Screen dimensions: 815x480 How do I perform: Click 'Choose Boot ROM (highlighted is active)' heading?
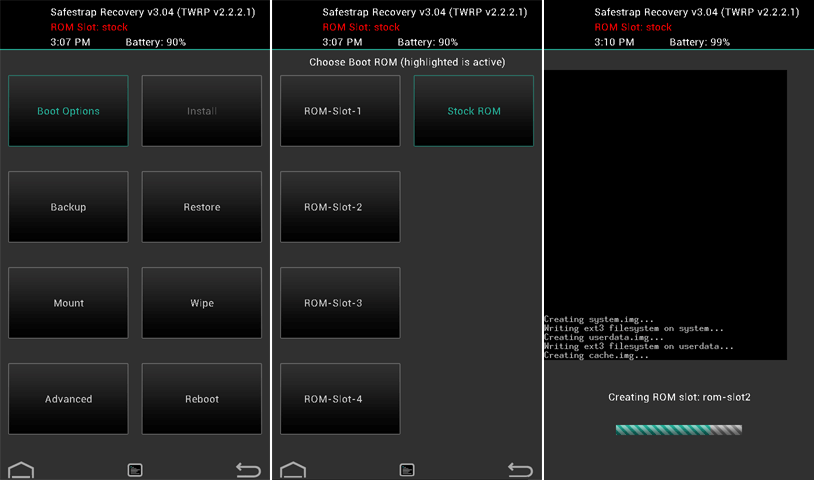pyautogui.click(x=407, y=62)
